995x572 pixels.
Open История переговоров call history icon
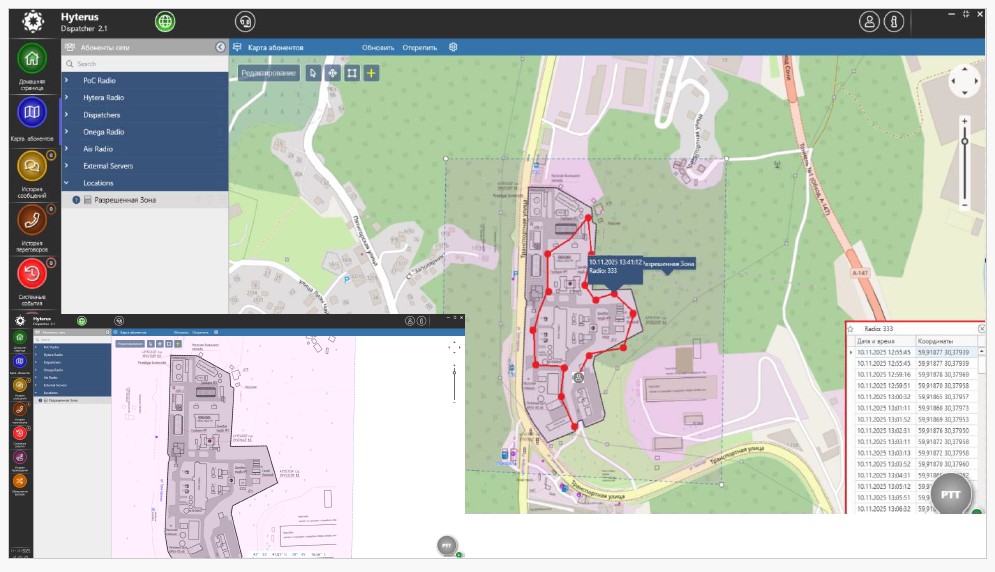(32, 221)
